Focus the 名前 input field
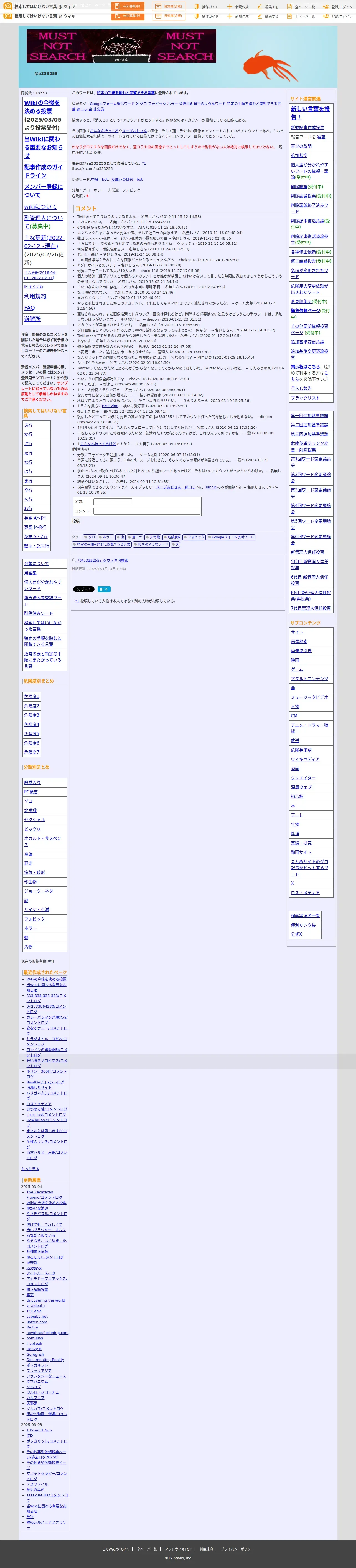 (x=112, y=502)
